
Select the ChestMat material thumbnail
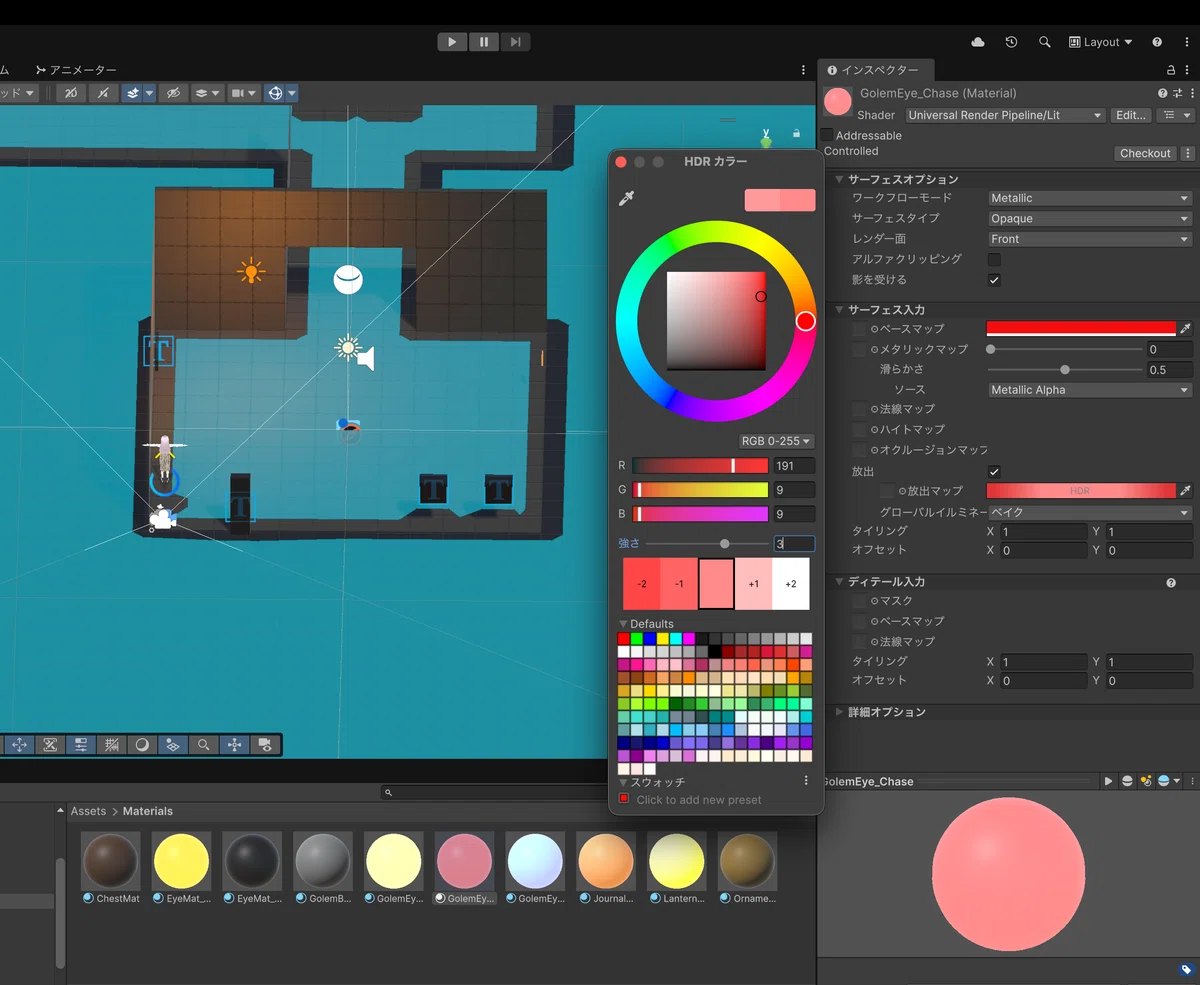point(111,862)
